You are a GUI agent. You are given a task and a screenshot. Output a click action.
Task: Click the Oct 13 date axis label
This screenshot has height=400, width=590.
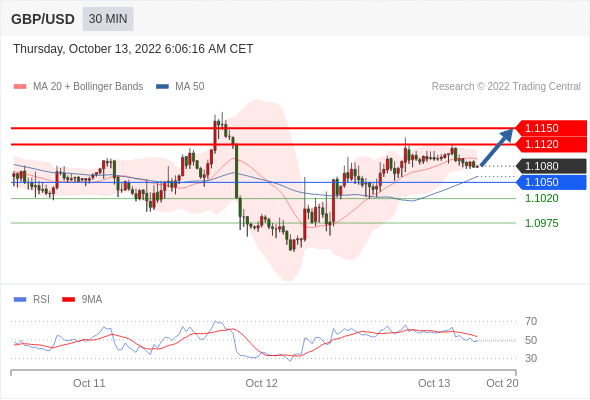pos(434,383)
